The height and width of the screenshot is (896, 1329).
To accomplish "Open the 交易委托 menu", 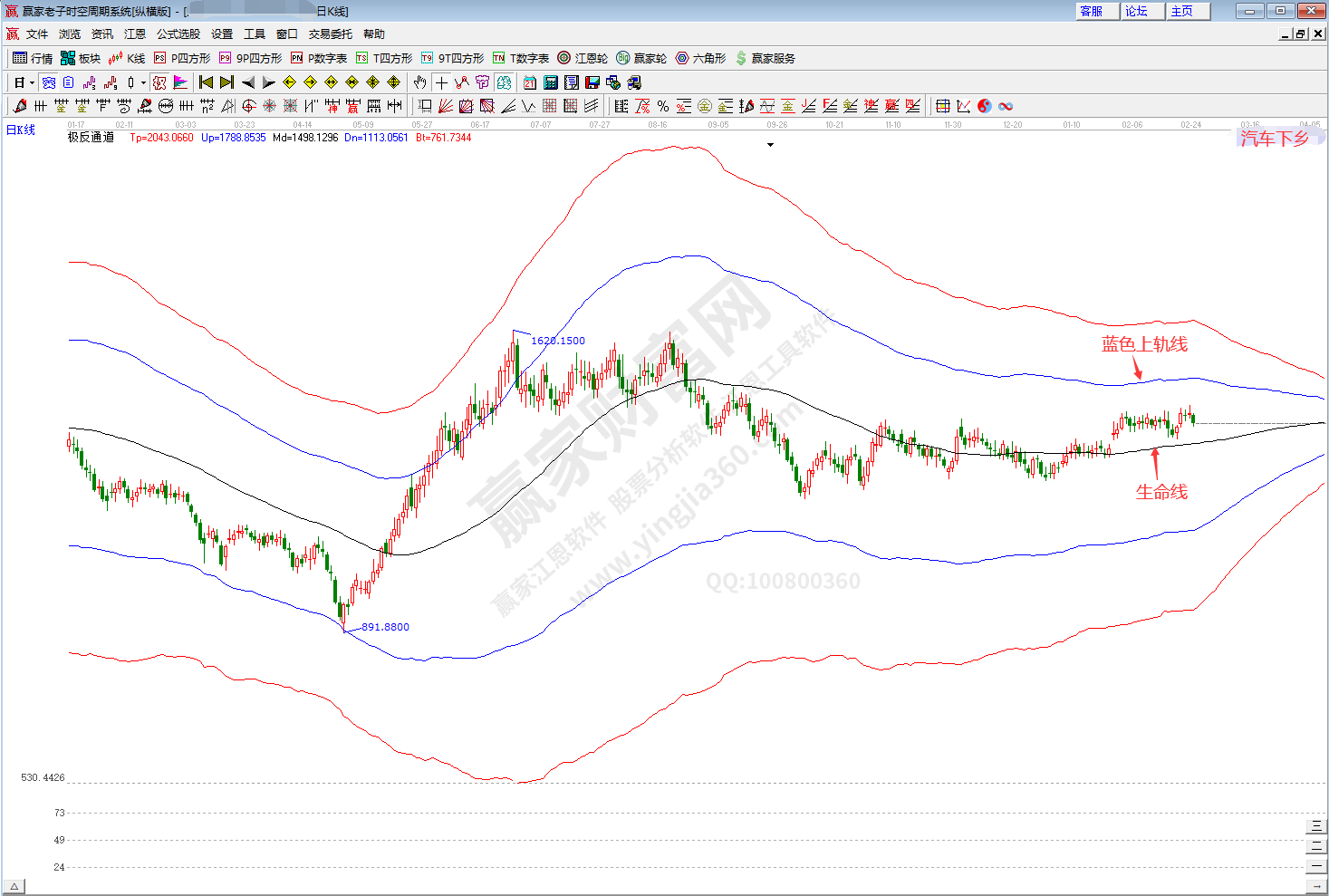I will click(330, 34).
